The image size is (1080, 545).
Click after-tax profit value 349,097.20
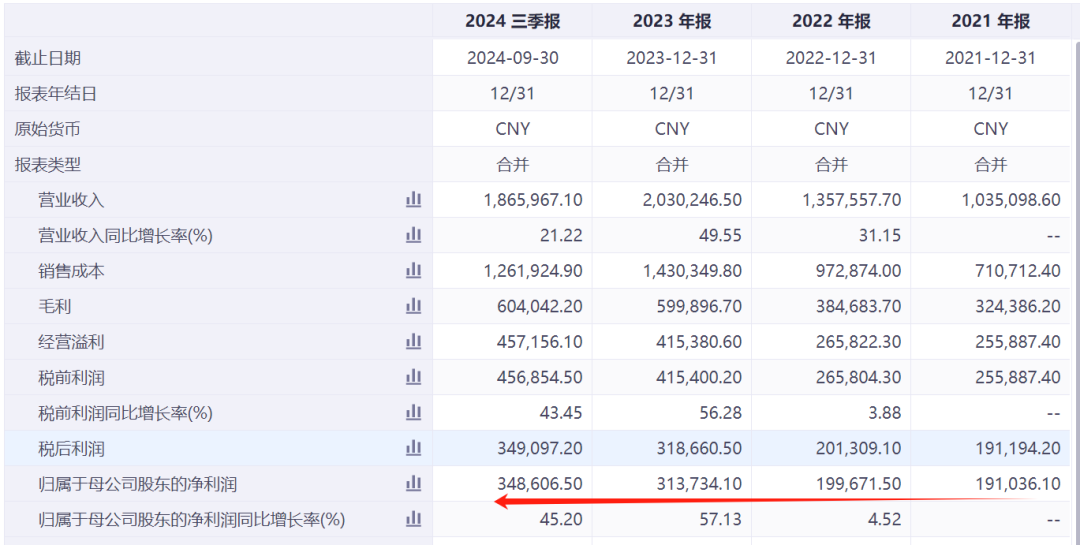pos(540,449)
